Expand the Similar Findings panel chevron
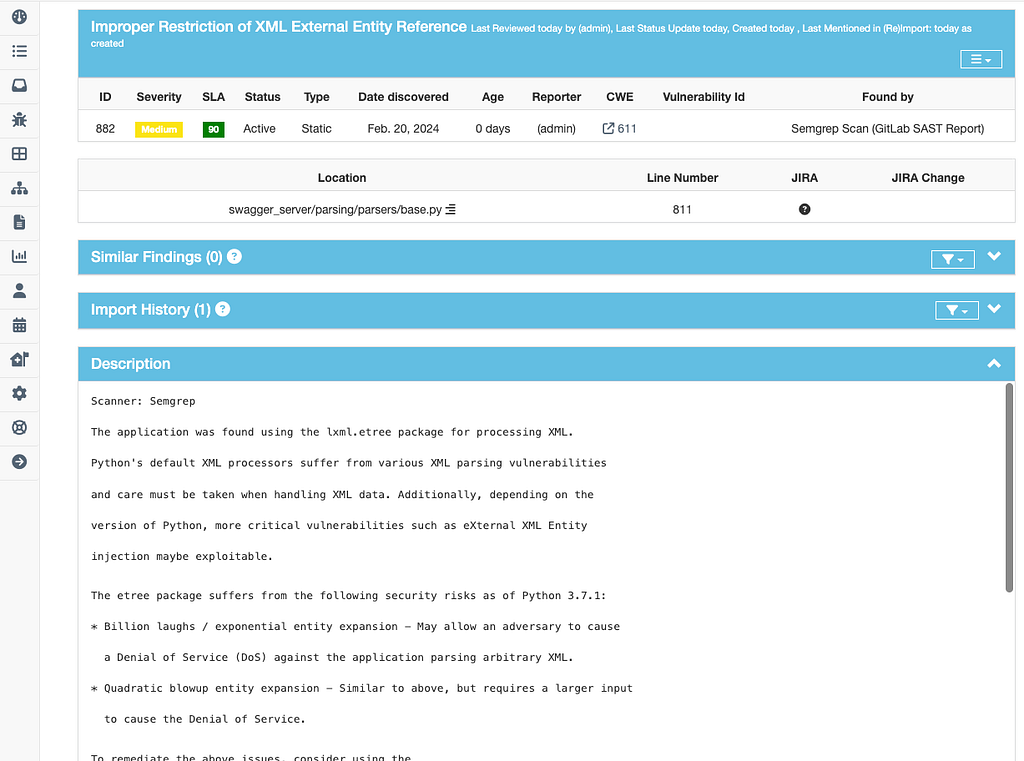This screenshot has height=761, width=1024. (994, 256)
